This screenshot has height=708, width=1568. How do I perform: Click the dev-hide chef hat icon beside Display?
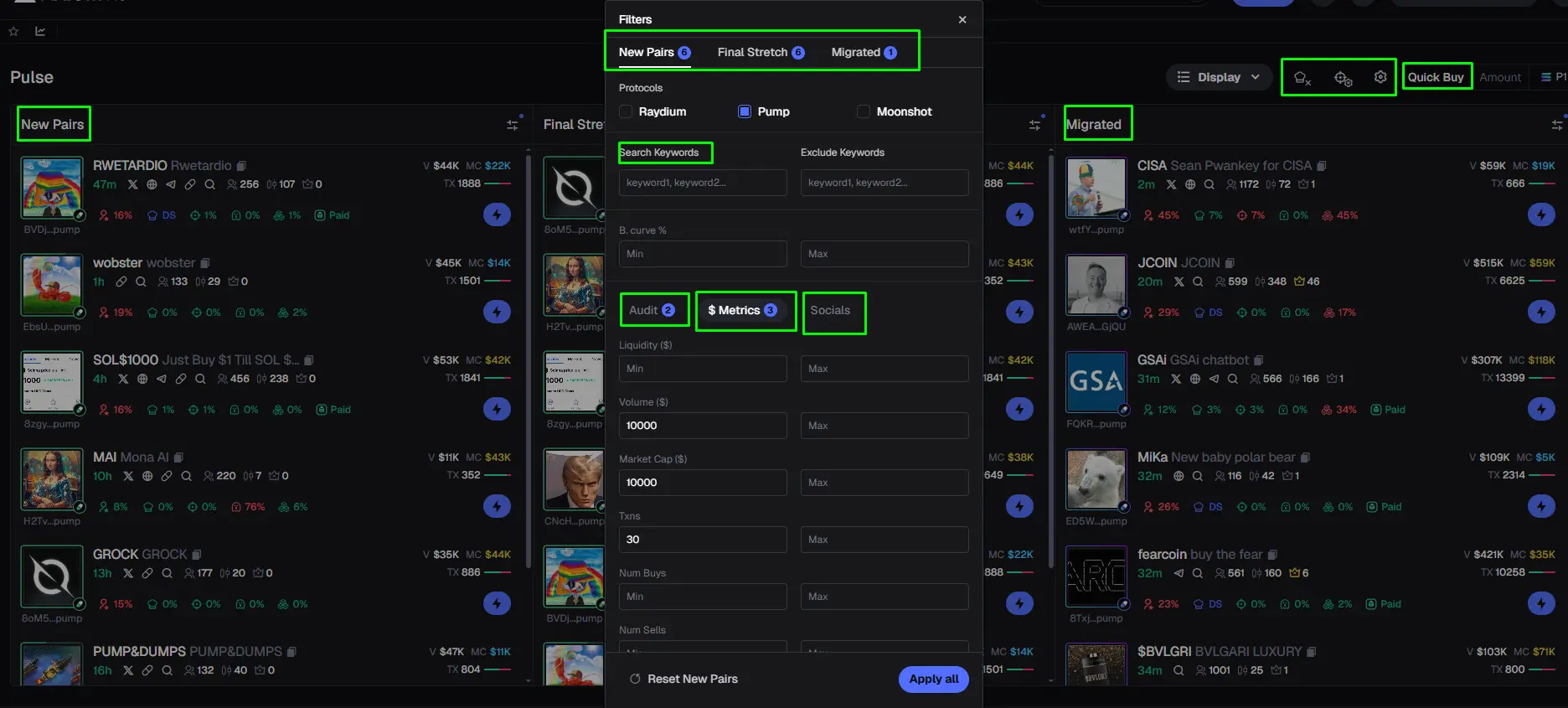[1302, 77]
